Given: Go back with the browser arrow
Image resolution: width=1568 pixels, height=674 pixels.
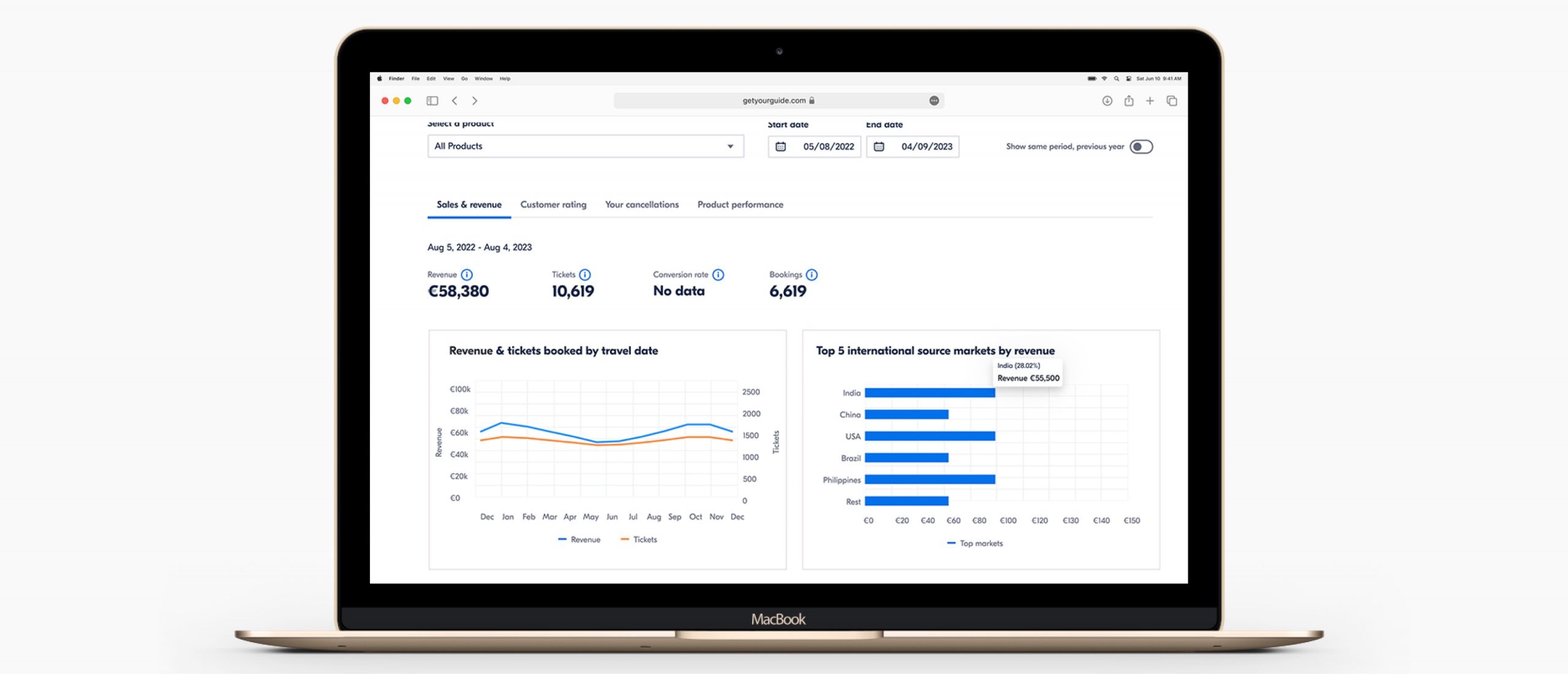Looking at the screenshot, I should click(454, 101).
